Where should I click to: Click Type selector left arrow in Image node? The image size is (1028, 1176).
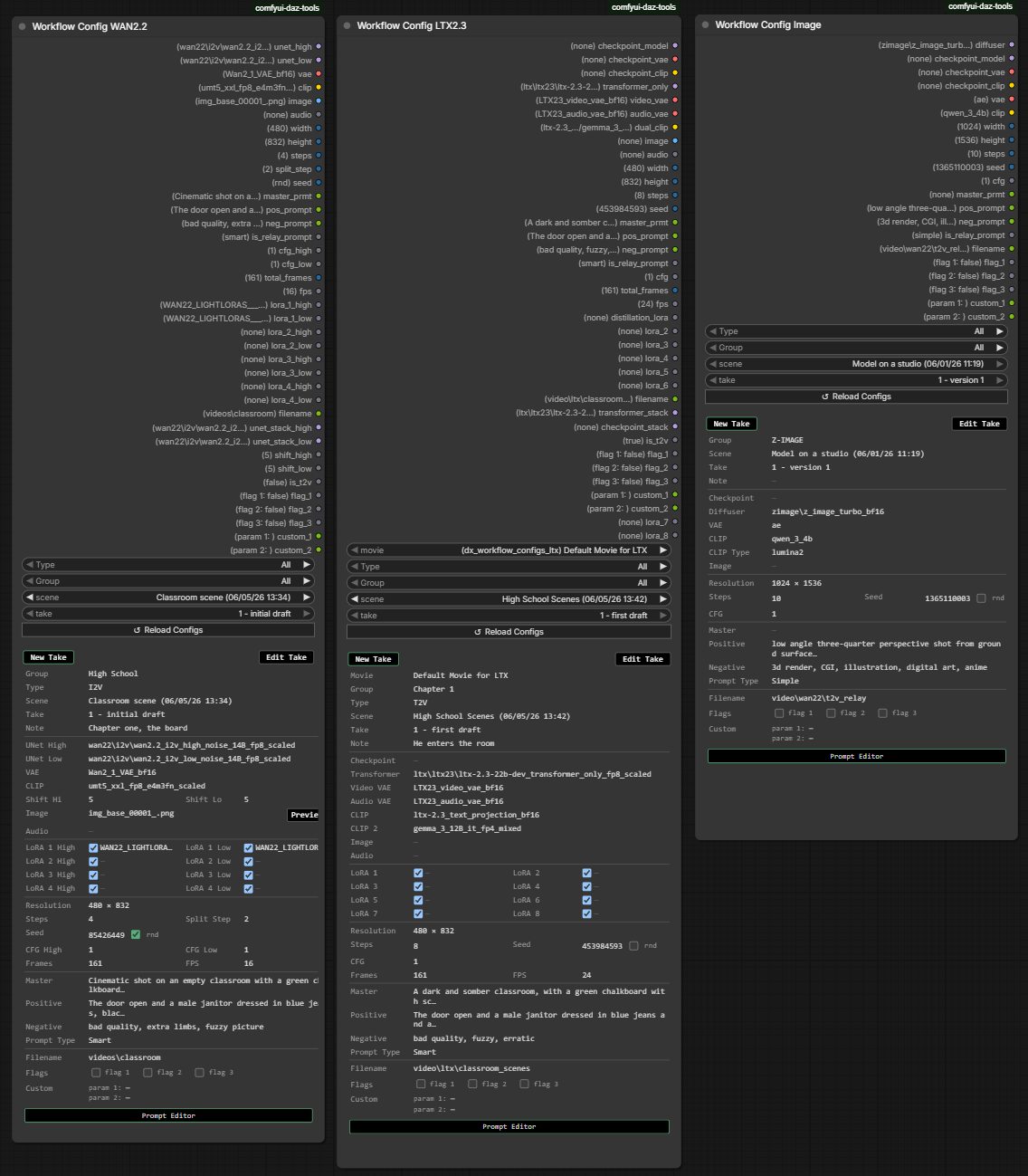(x=712, y=331)
